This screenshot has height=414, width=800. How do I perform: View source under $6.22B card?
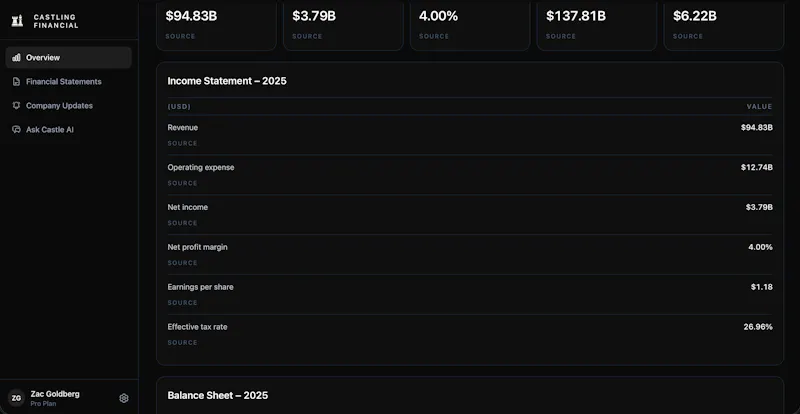pos(688,36)
